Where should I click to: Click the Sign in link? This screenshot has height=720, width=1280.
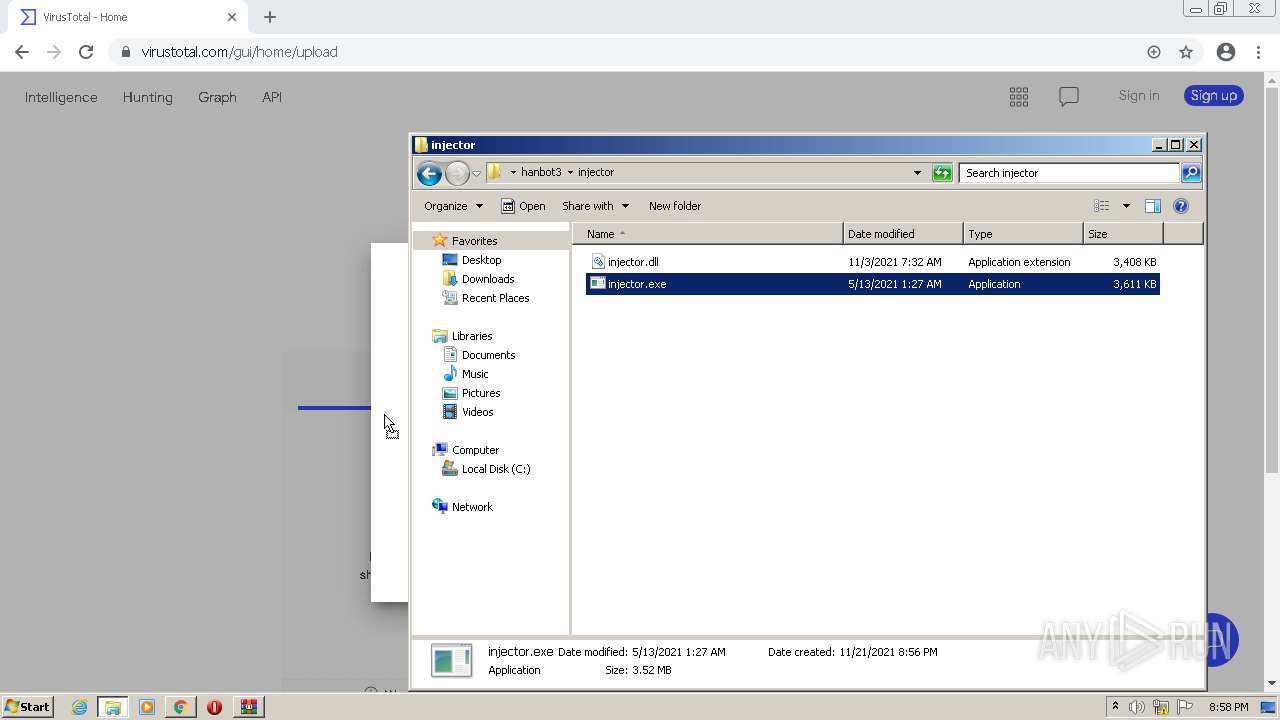[1139, 96]
